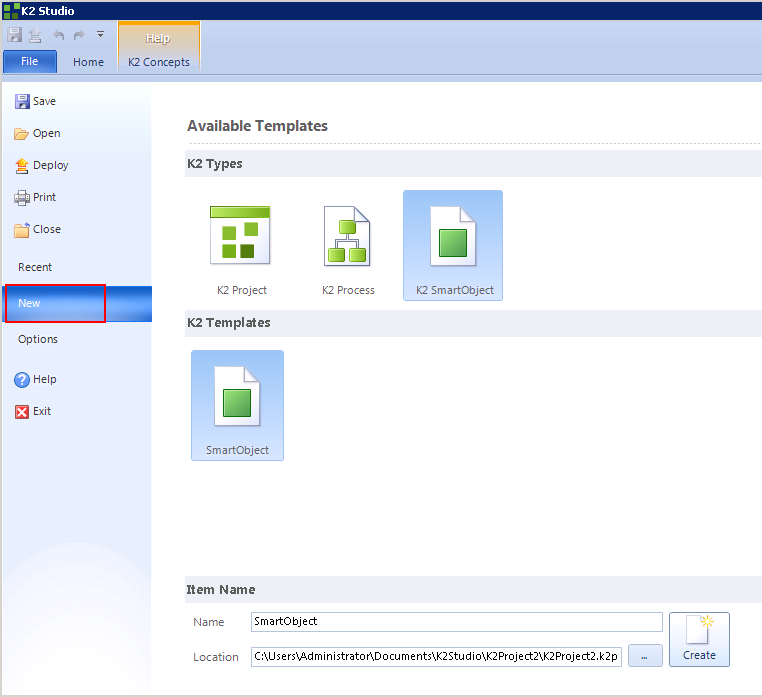The width and height of the screenshot is (762, 697).
Task: Switch to the K2 Concepts tab
Action: point(159,62)
